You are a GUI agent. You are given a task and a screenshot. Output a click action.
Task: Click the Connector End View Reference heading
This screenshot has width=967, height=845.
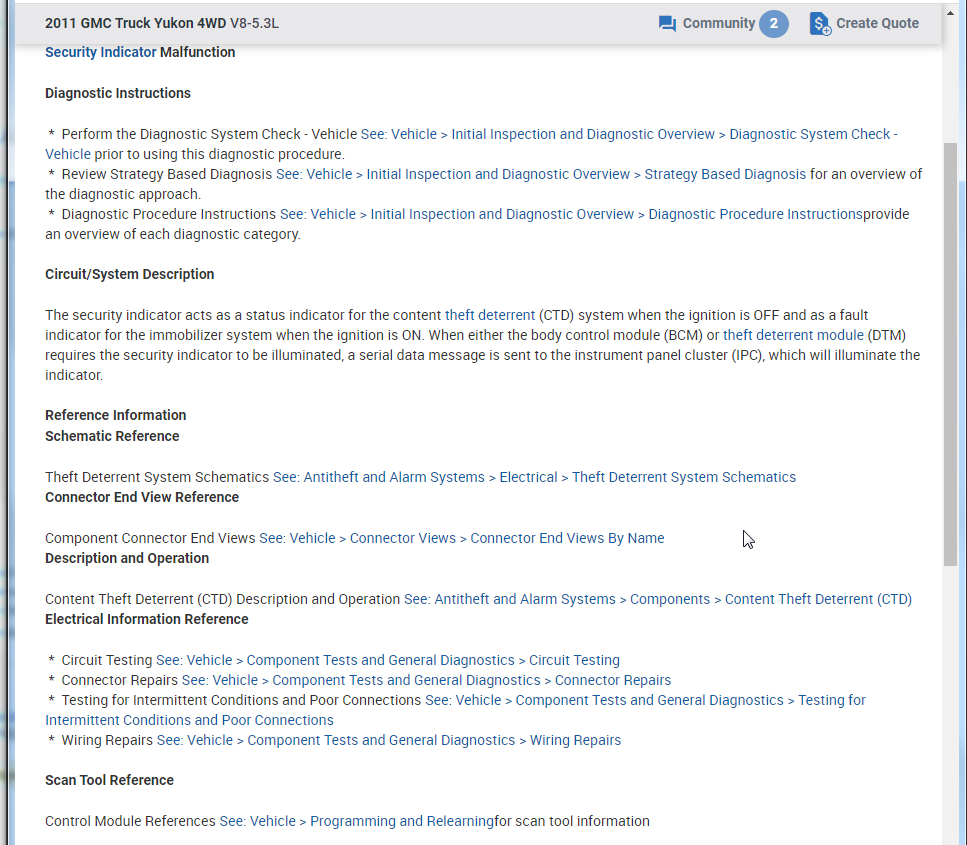142,497
